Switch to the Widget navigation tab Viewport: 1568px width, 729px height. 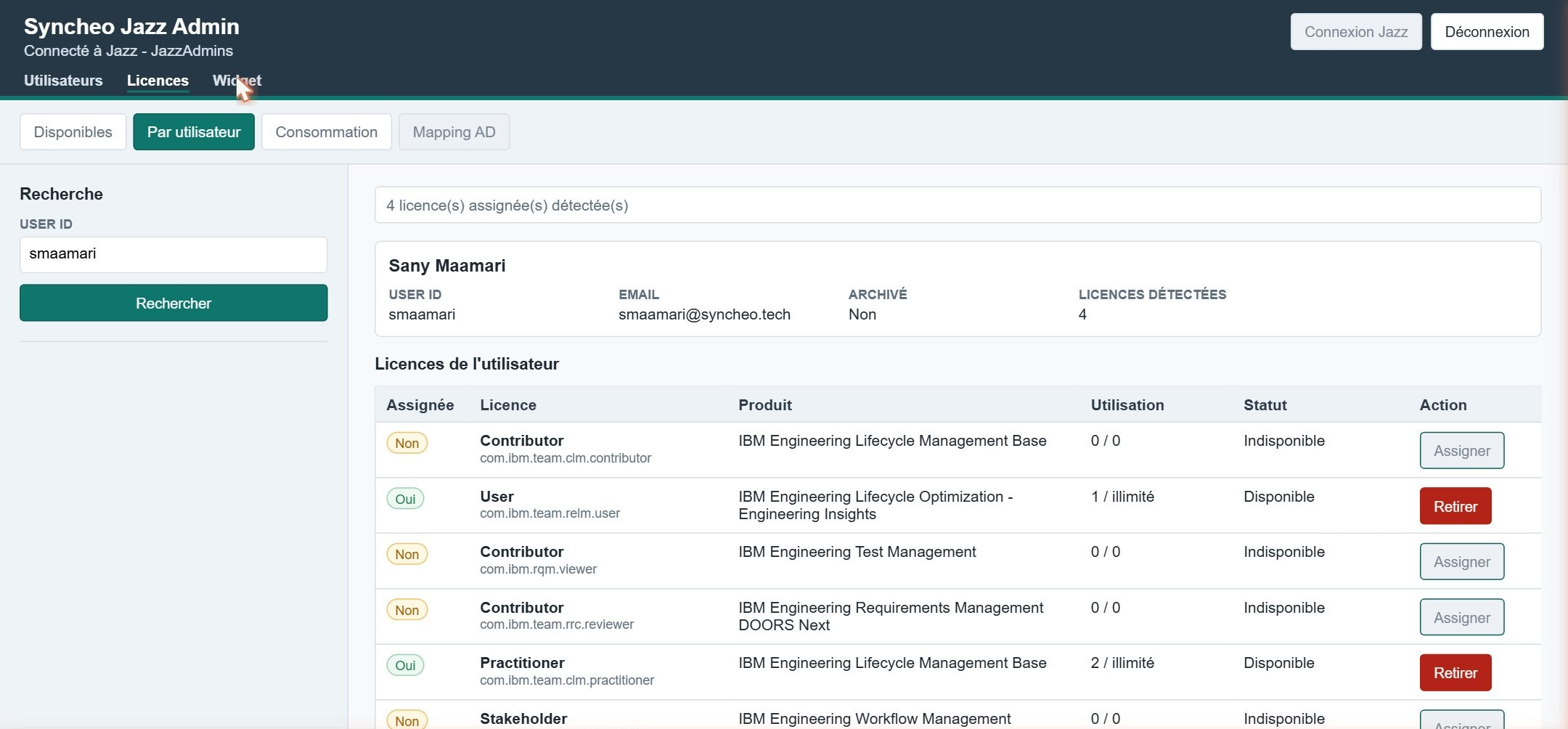click(x=237, y=81)
